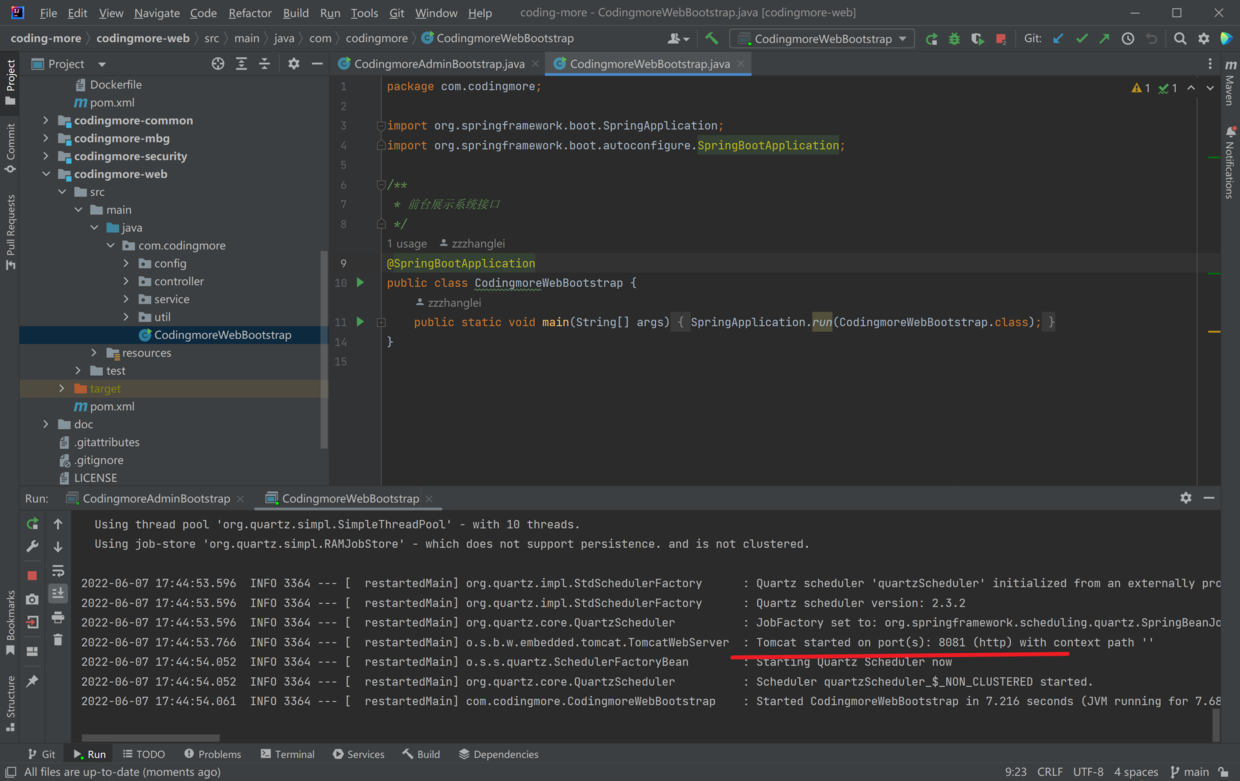Screen dimensions: 1240x781
Task: Open the Refactor menu
Action: (x=249, y=13)
